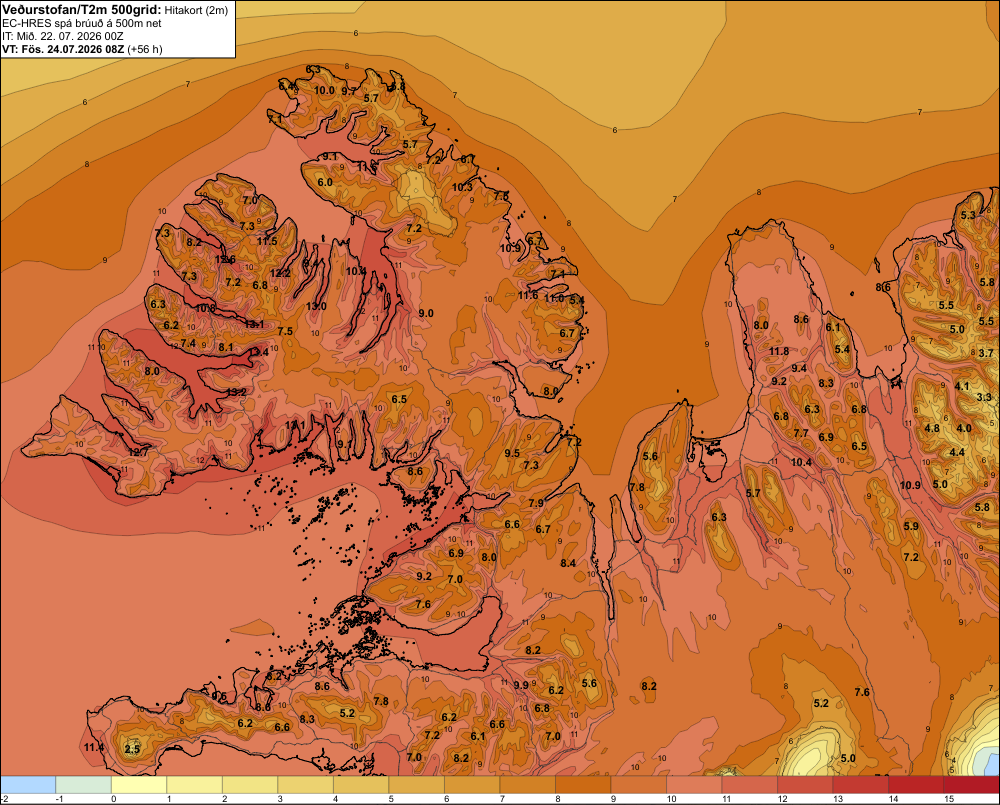
Task: Click the '15' legend tick label
Action: [948, 799]
